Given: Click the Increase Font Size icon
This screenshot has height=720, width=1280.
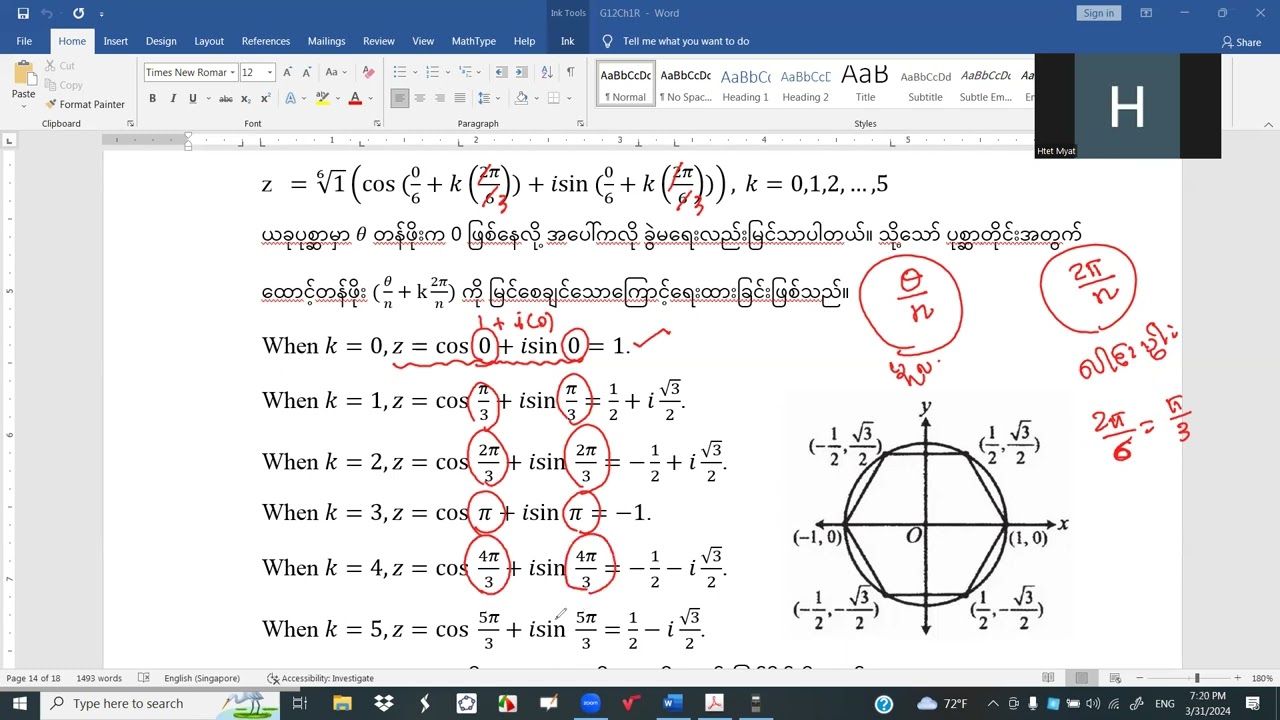Looking at the screenshot, I should (x=288, y=72).
